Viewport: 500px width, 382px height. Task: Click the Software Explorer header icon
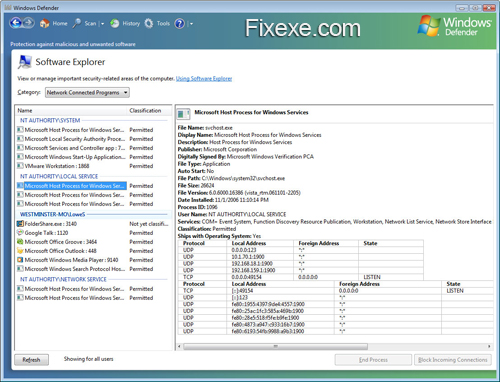(x=24, y=62)
